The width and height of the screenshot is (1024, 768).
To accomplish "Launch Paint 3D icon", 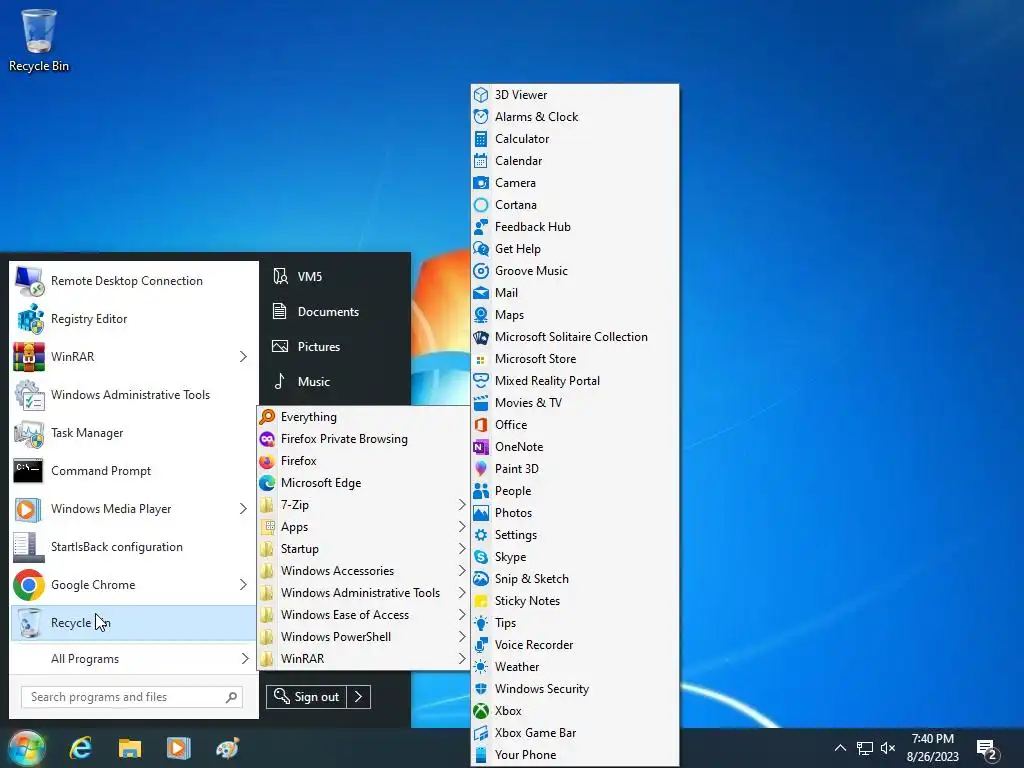I will (481, 469).
